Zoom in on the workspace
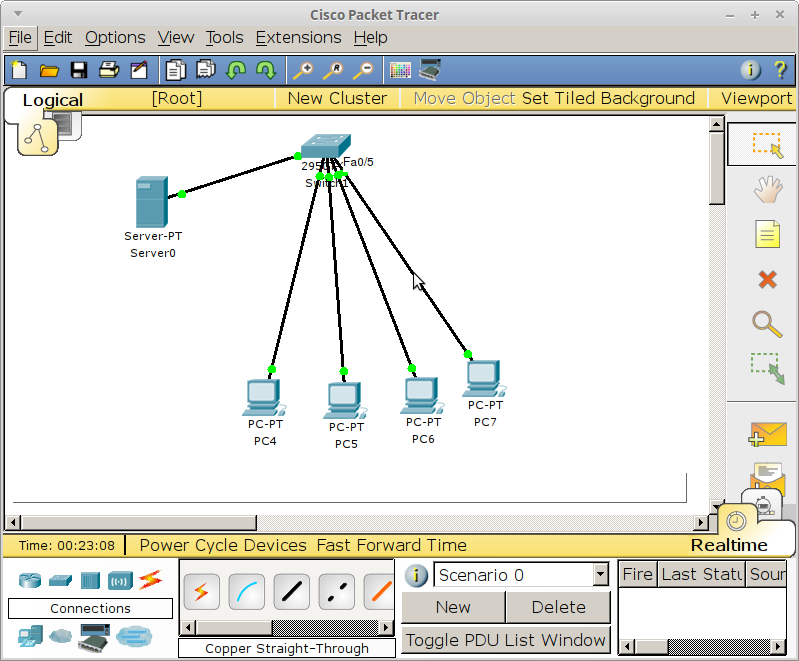The height and width of the screenshot is (661, 799). [x=303, y=70]
